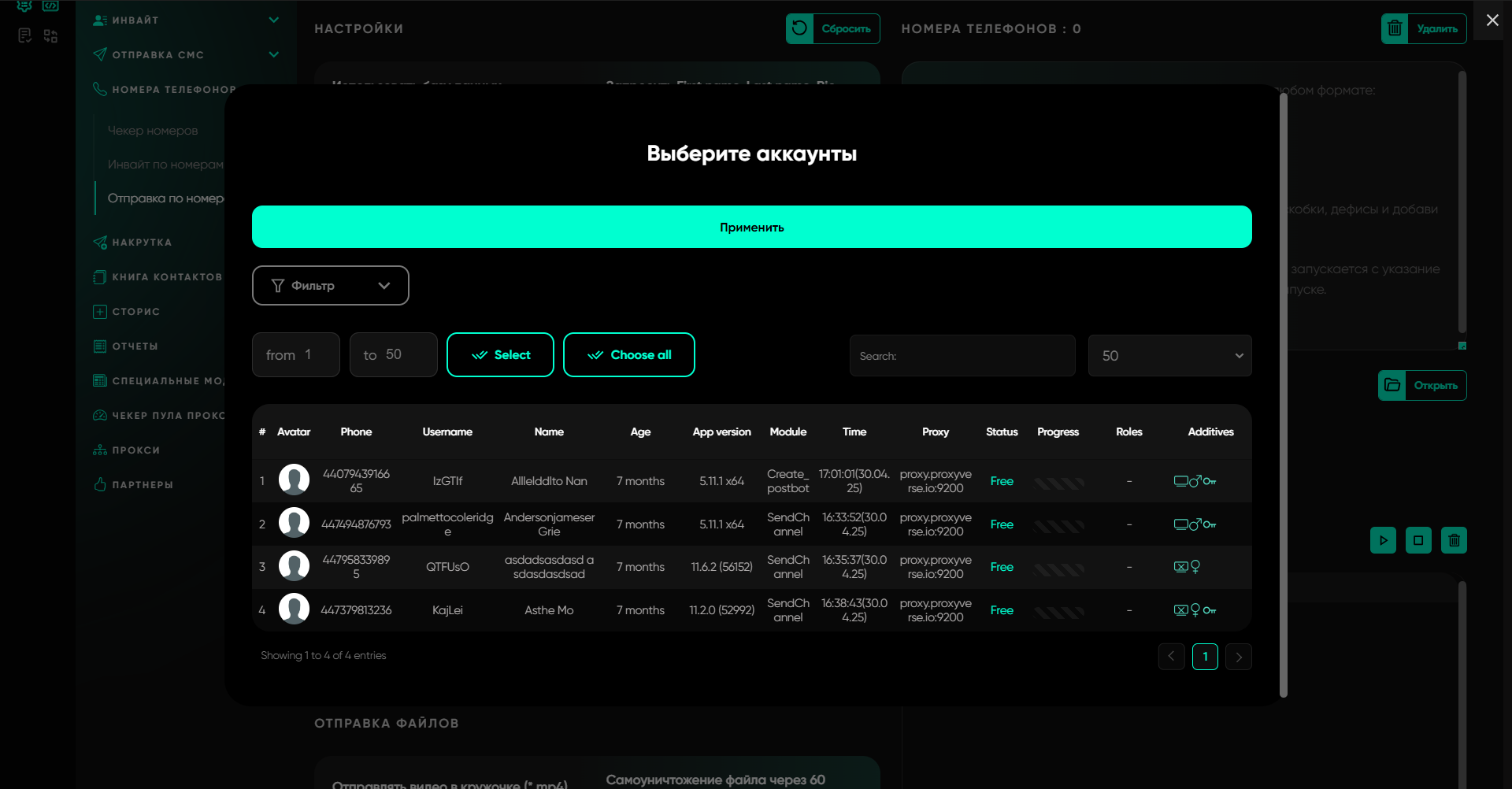Close the account selection dialog with X
This screenshot has height=789, width=1512.
[x=1492, y=20]
